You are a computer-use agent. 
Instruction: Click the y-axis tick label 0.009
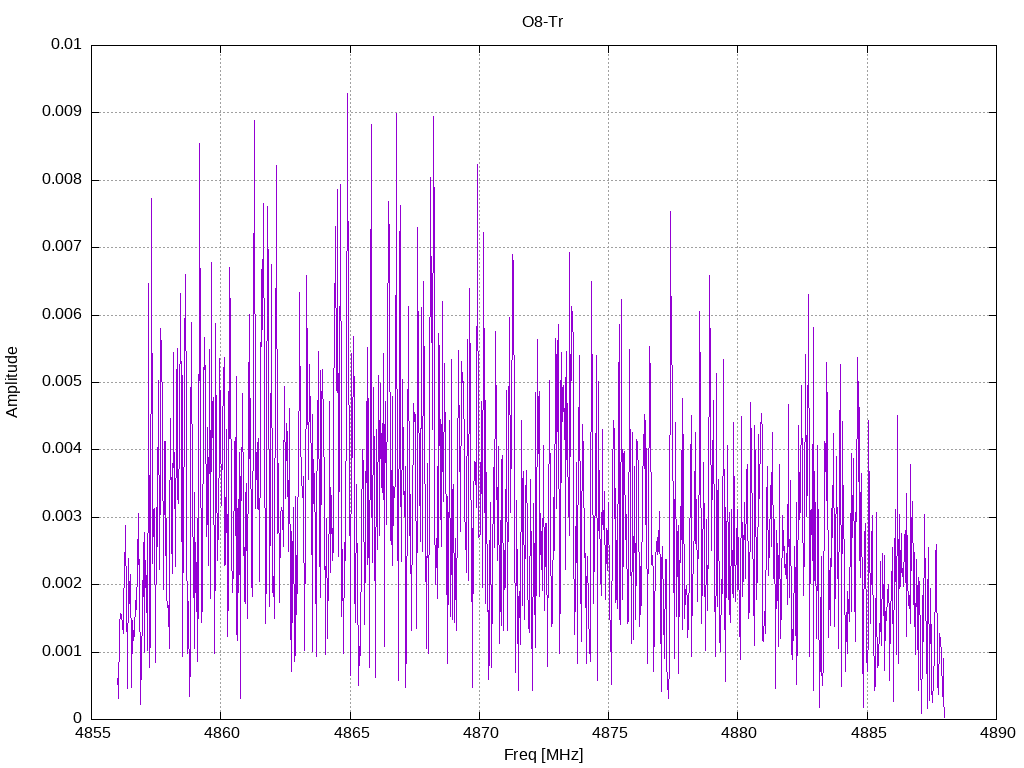coord(62,111)
